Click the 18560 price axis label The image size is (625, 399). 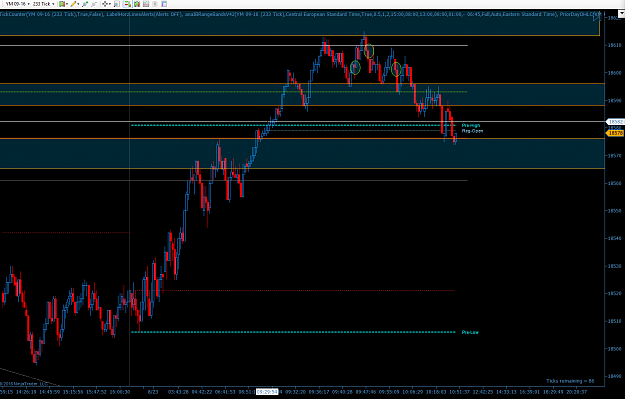(x=615, y=183)
